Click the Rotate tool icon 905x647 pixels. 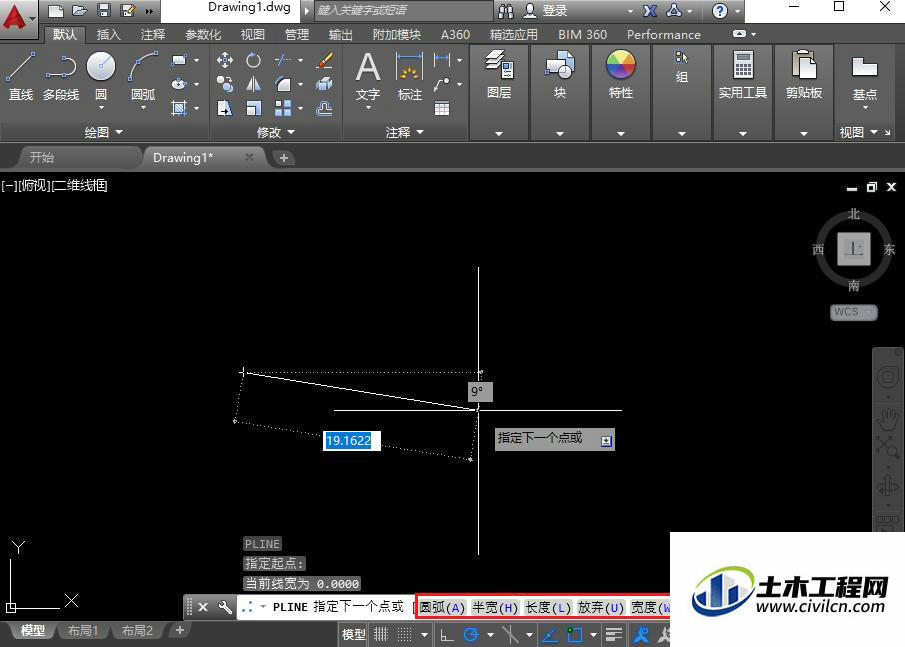coord(253,60)
